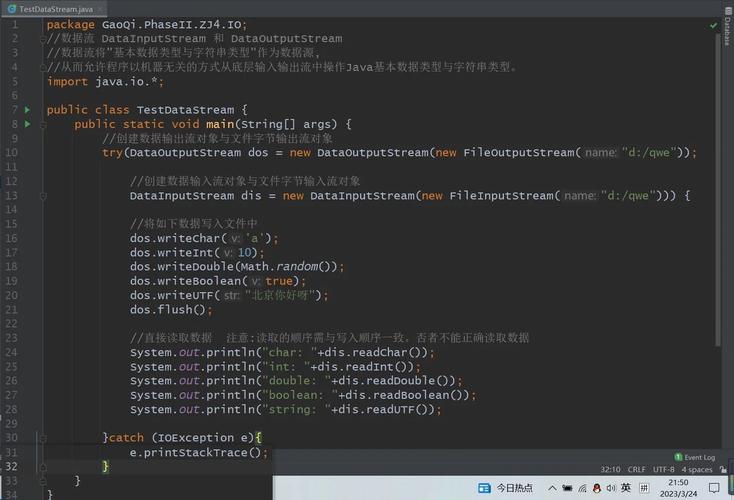
Task: Click the dos.writeUTF "北京你好呀" line
Action: 229,295
